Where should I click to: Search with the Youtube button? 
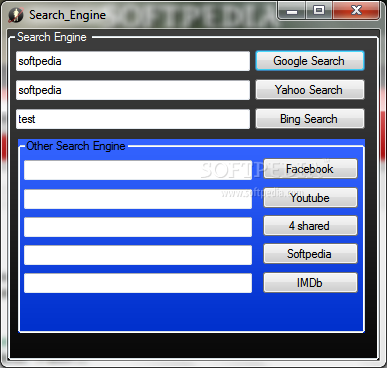click(310, 198)
